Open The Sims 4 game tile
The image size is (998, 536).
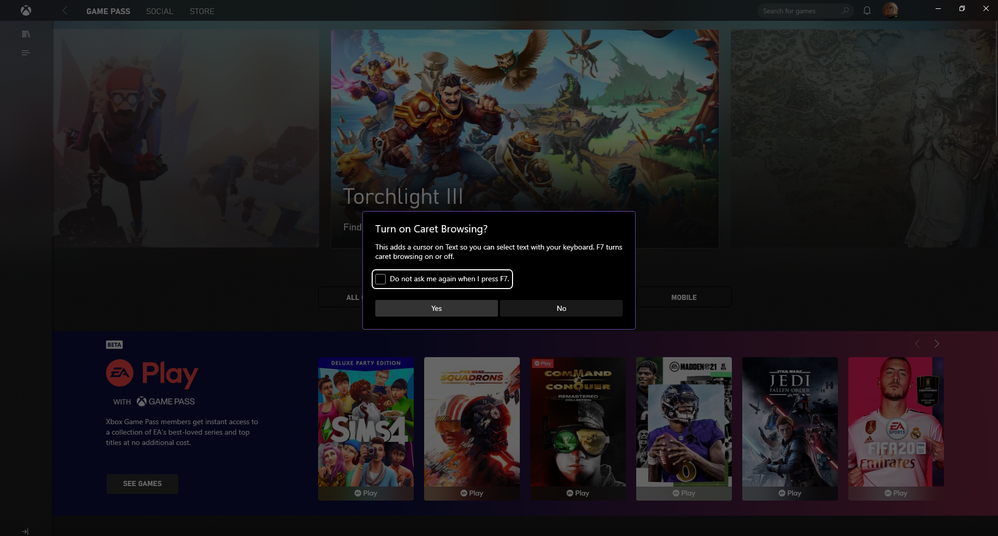(x=366, y=428)
